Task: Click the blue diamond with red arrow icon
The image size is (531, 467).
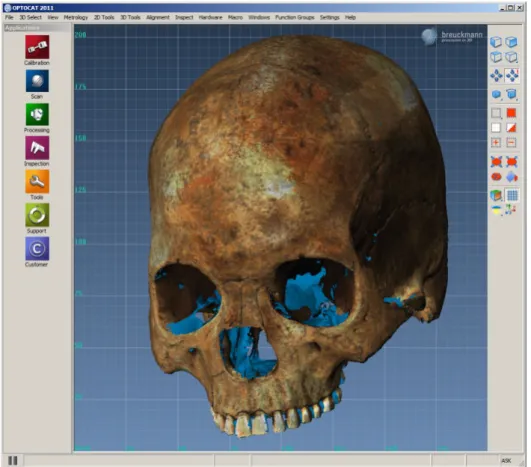Action: 512,176
